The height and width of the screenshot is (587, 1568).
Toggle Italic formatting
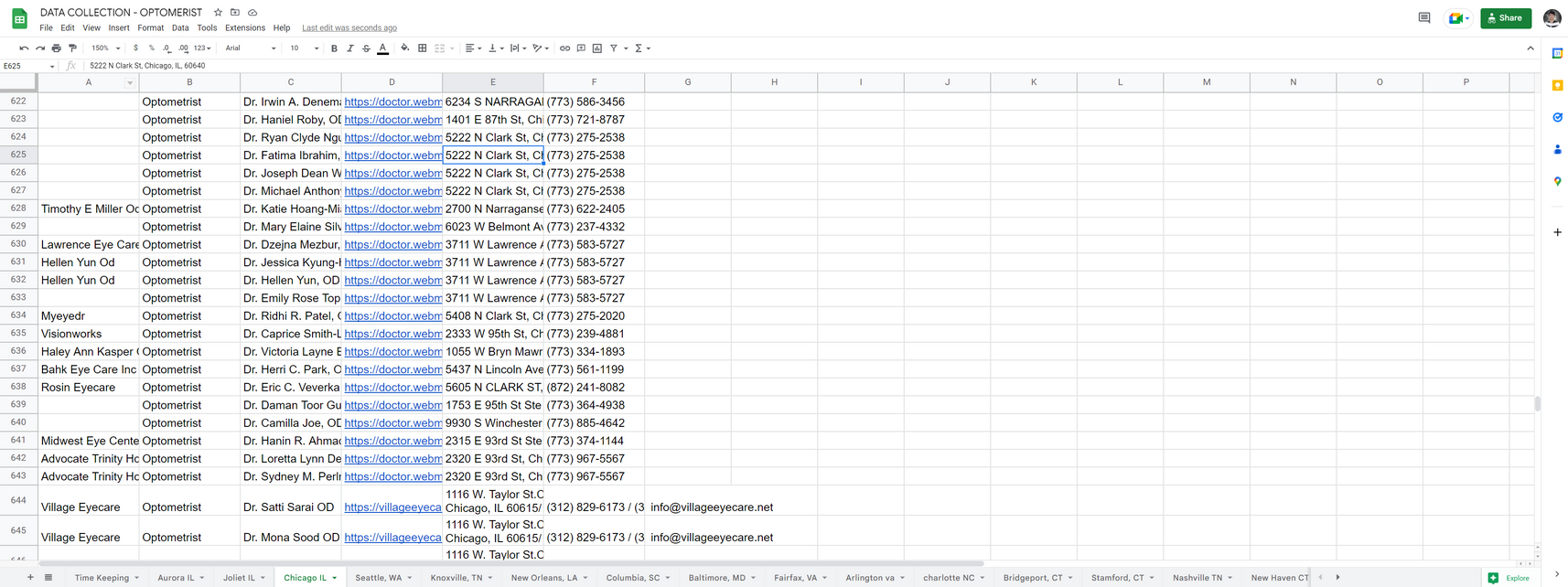(x=349, y=48)
